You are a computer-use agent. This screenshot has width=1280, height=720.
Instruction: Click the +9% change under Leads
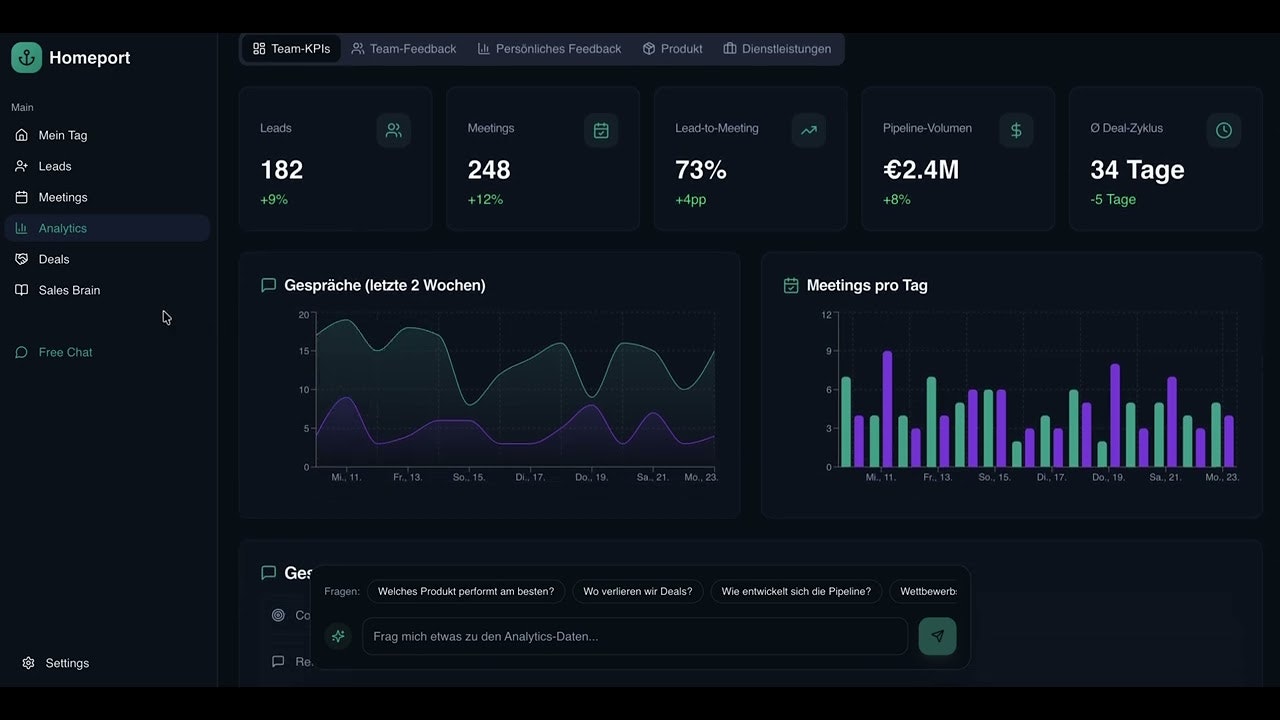pos(274,199)
